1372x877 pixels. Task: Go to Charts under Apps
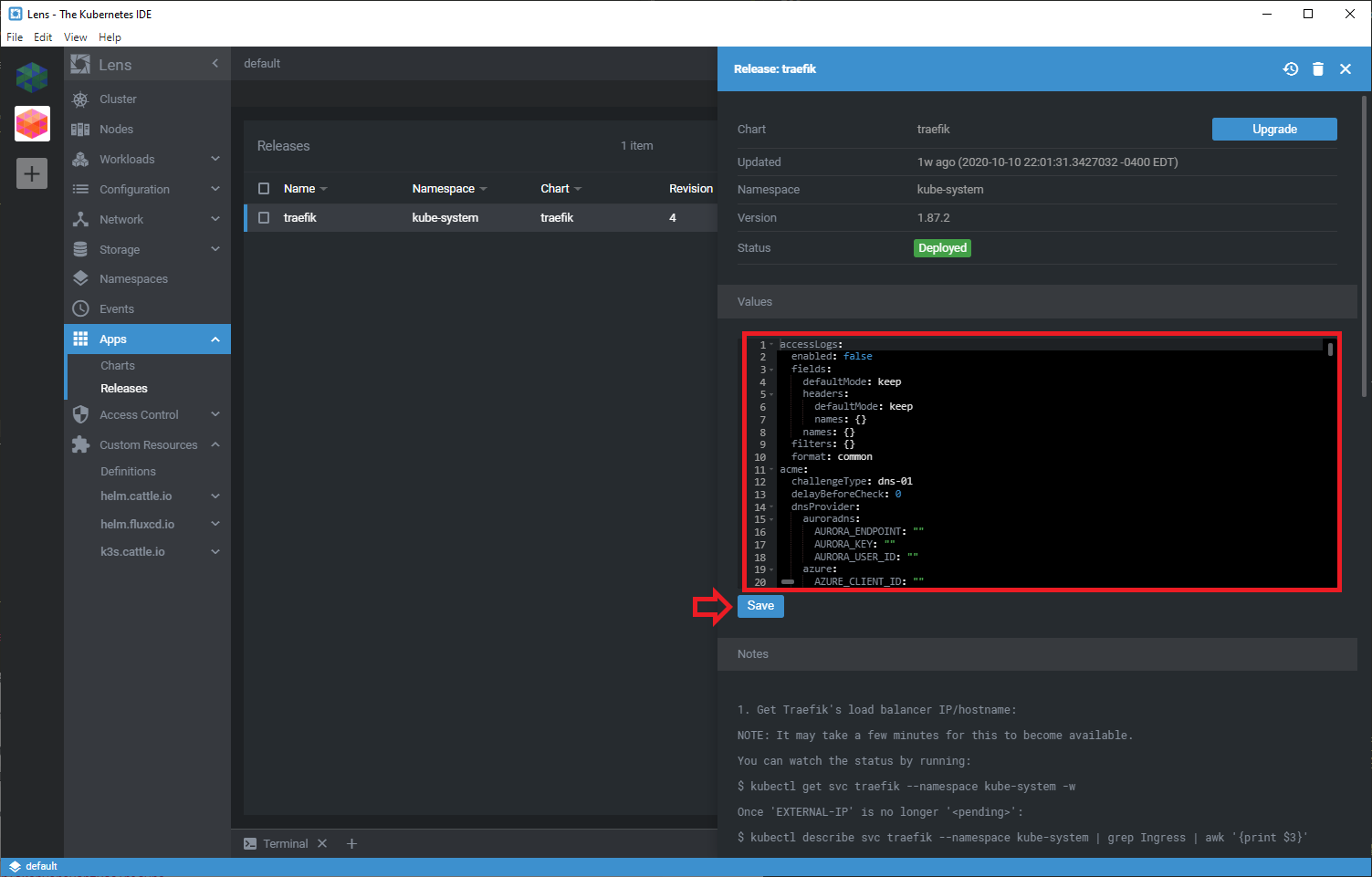tap(118, 366)
